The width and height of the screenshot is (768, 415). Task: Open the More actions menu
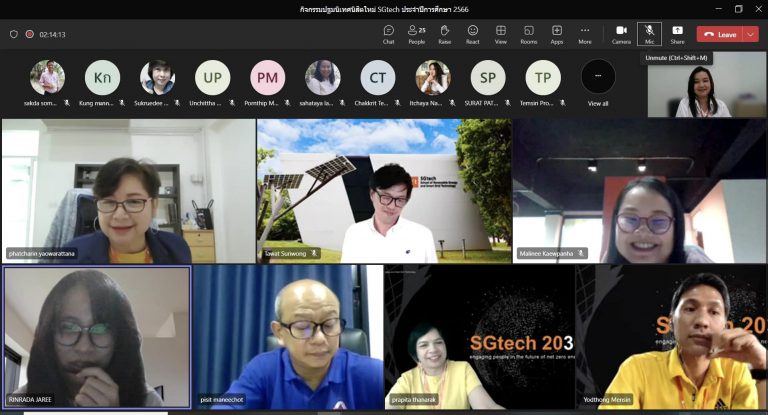585,34
